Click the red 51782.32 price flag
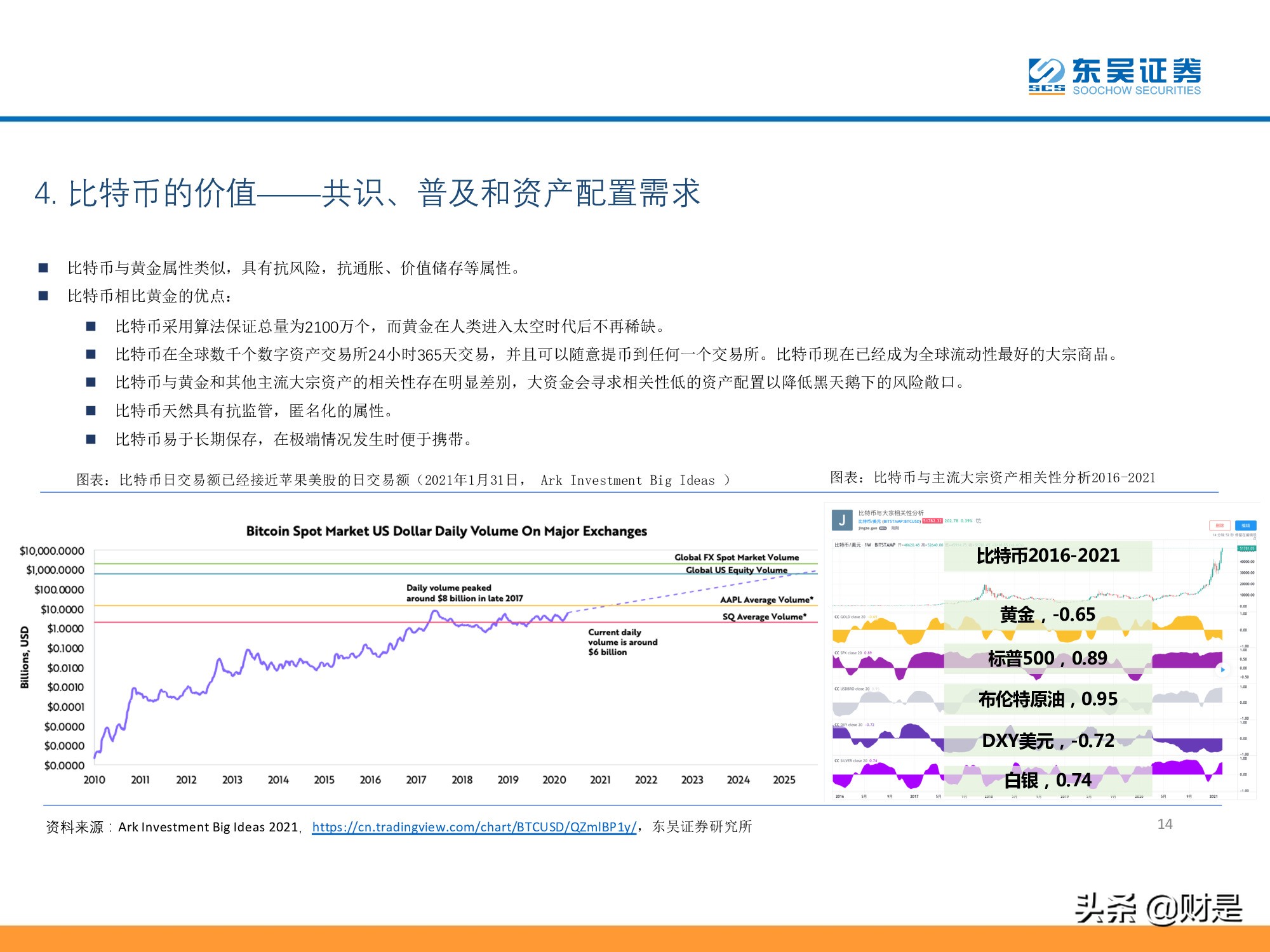1270x952 pixels. coord(932,520)
